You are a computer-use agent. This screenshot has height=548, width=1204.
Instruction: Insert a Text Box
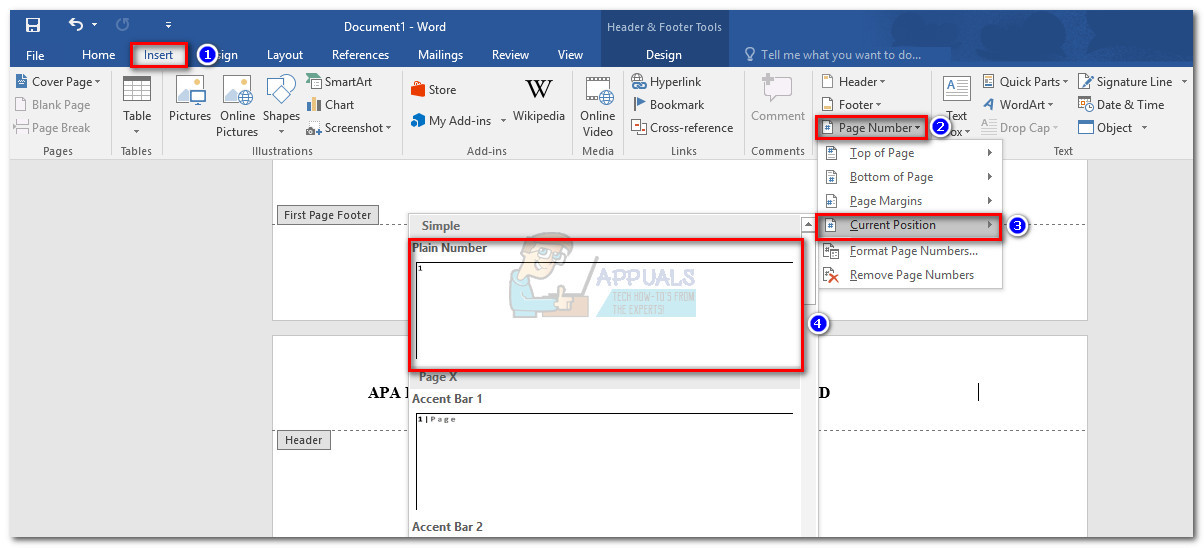pos(957,106)
